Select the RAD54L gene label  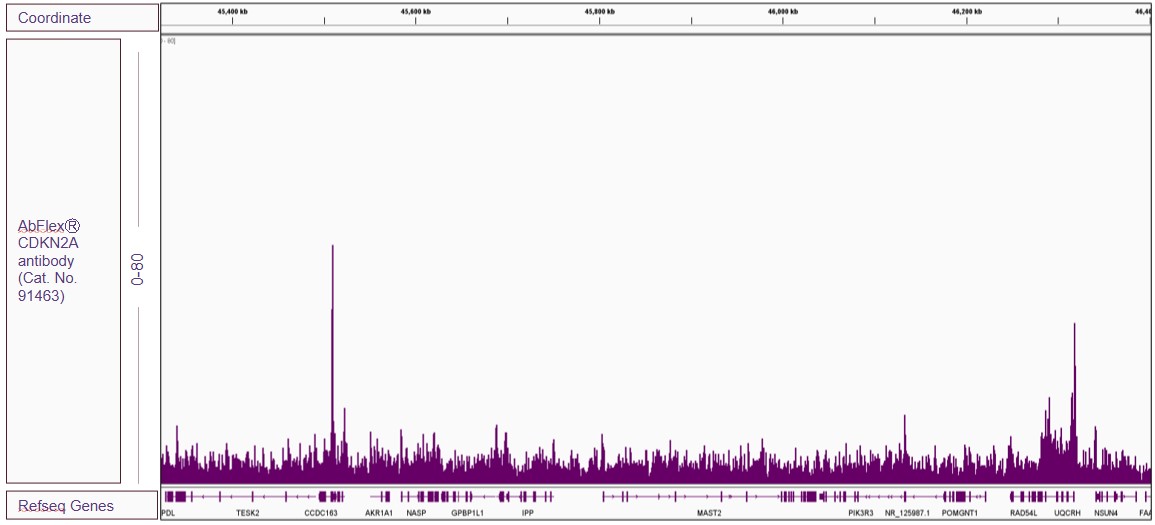[1024, 512]
